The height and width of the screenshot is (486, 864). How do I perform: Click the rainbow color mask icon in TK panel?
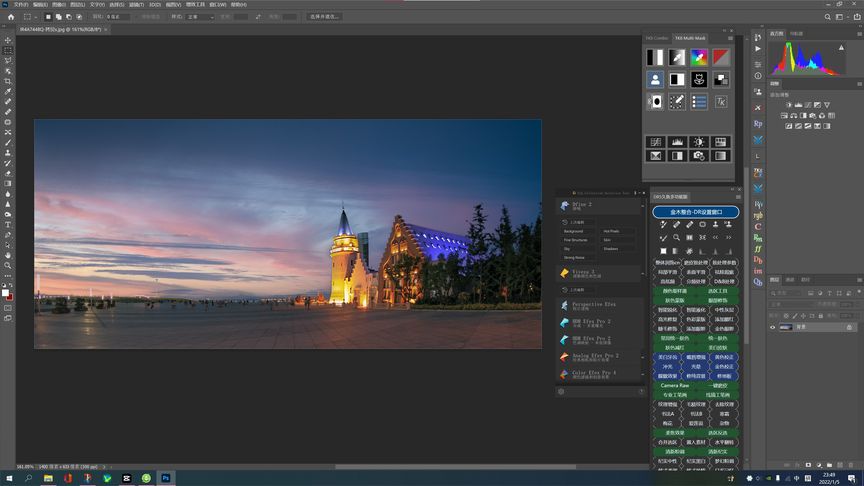[x=699, y=57]
